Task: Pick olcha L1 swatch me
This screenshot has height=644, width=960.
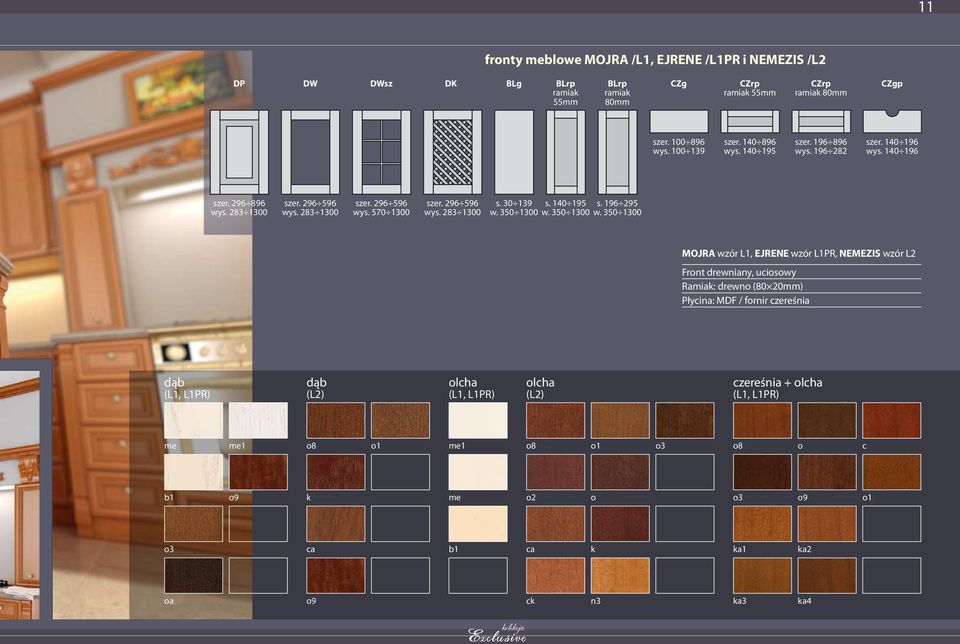Action: (478, 472)
